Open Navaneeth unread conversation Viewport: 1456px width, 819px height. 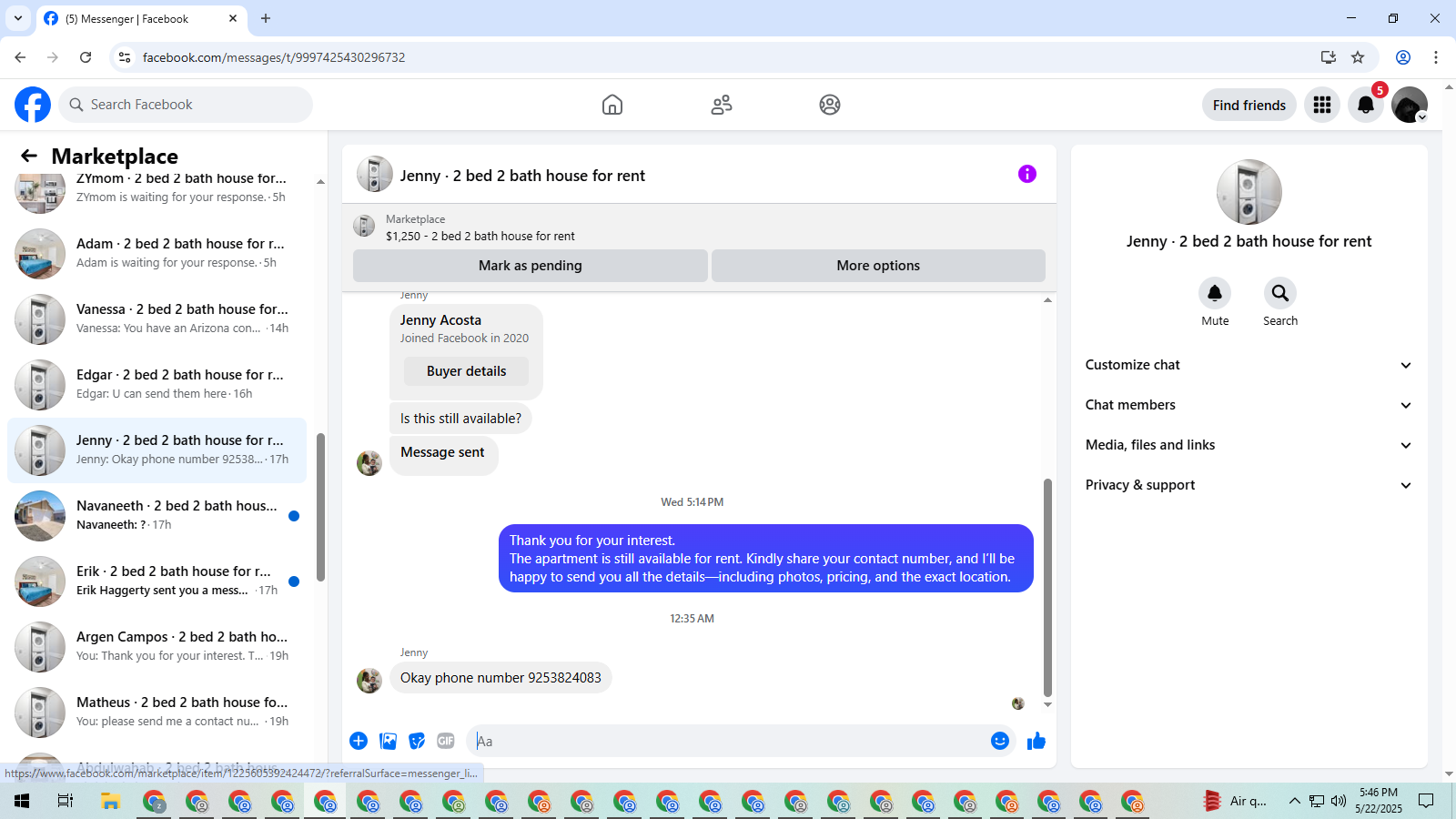pos(157,516)
